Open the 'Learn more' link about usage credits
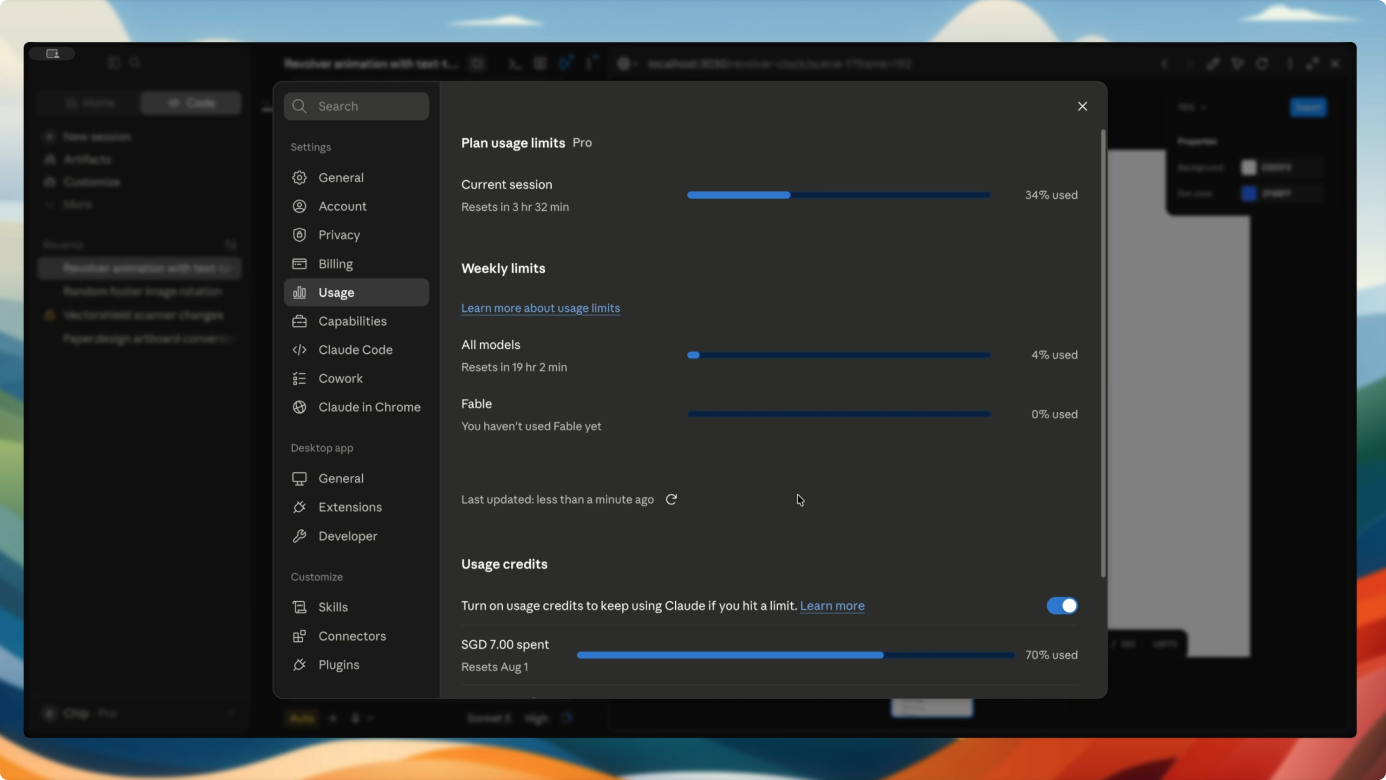Viewport: 1386px width, 780px height. point(832,606)
